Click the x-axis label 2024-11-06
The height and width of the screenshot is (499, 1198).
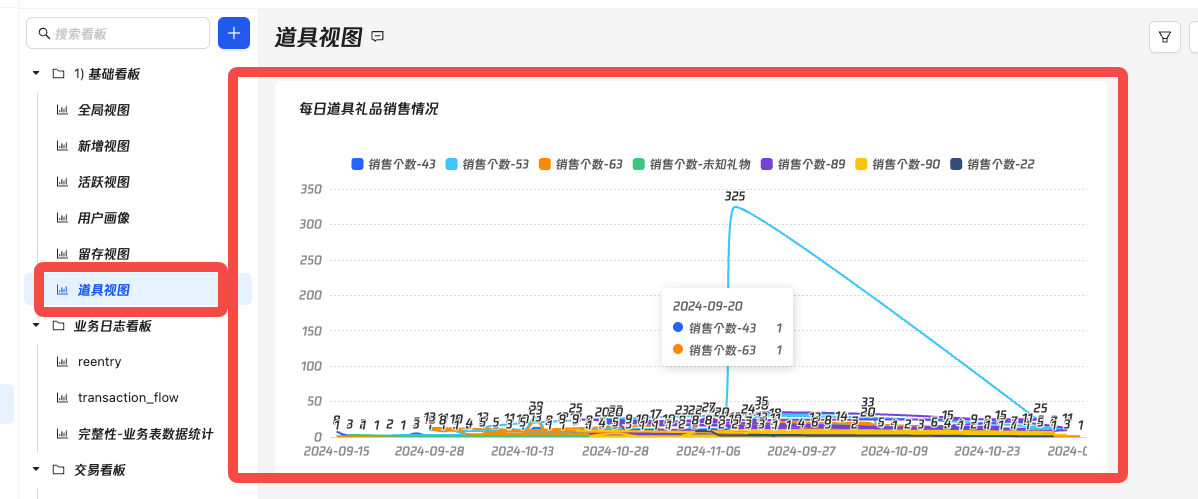[708, 451]
